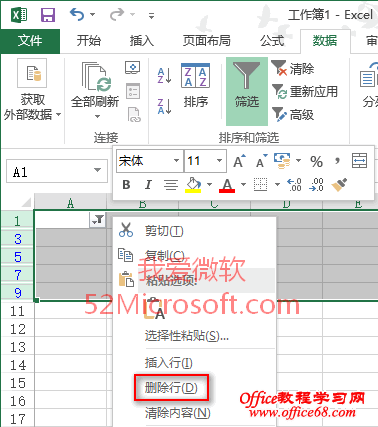Switch to the 开始 (Home) tab

point(88,41)
